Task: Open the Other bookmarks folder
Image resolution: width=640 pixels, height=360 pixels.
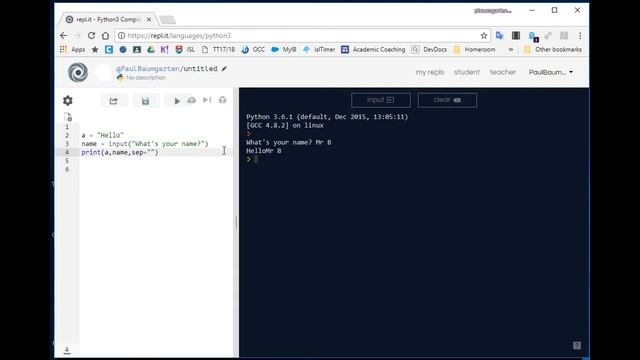Action: coord(553,49)
